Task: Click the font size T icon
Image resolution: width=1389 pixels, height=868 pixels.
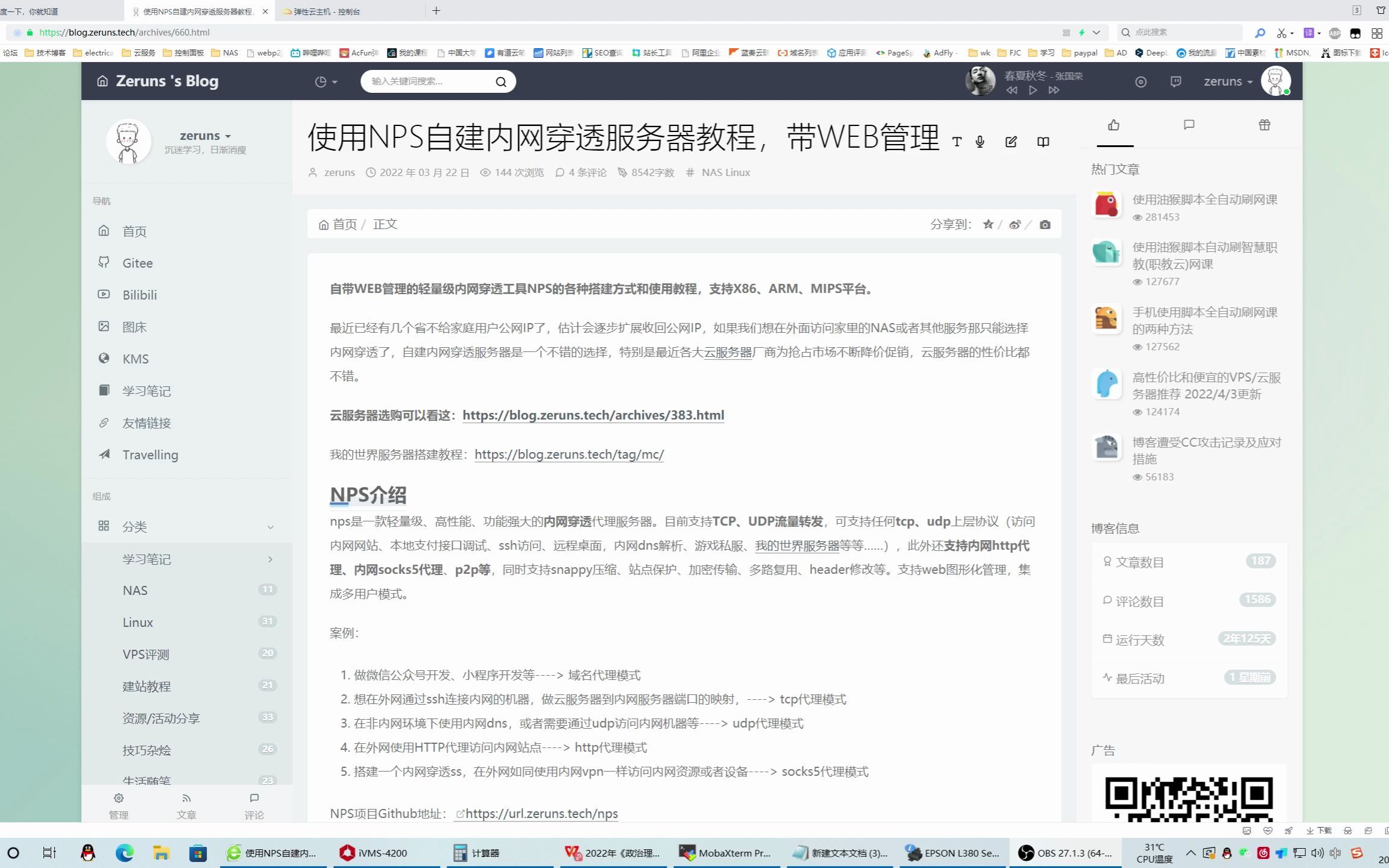Action: click(957, 142)
